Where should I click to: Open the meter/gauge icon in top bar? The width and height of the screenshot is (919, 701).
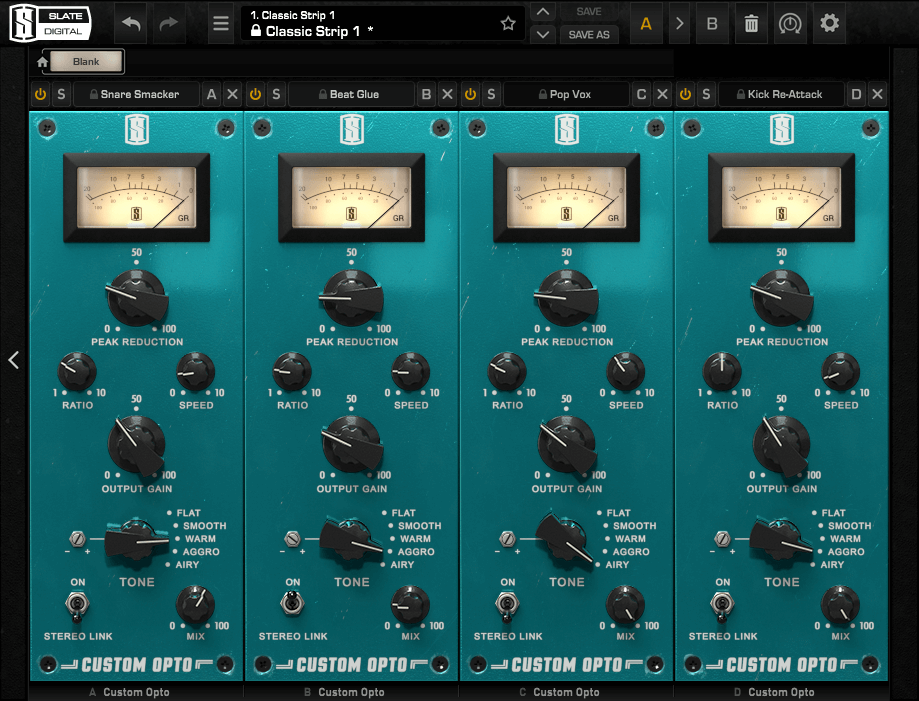tap(789, 23)
